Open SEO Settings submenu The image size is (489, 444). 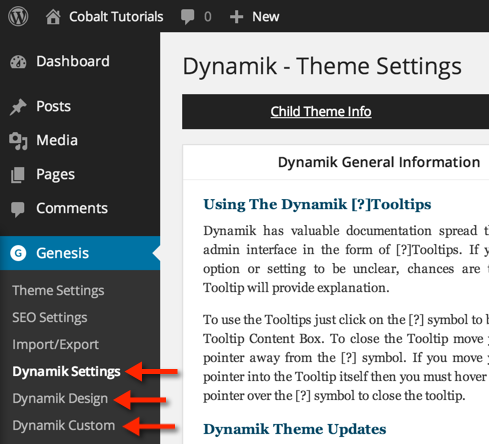pyautogui.click(x=50, y=317)
